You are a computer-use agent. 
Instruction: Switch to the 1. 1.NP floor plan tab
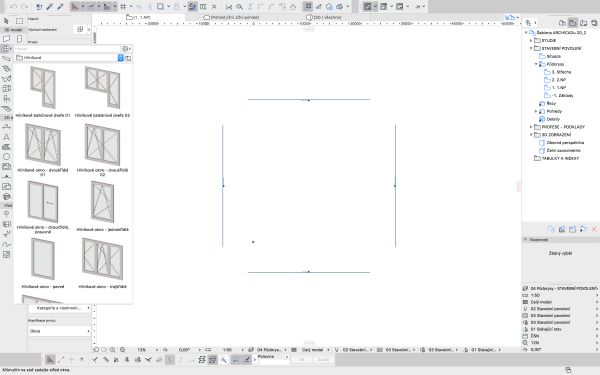tap(139, 17)
